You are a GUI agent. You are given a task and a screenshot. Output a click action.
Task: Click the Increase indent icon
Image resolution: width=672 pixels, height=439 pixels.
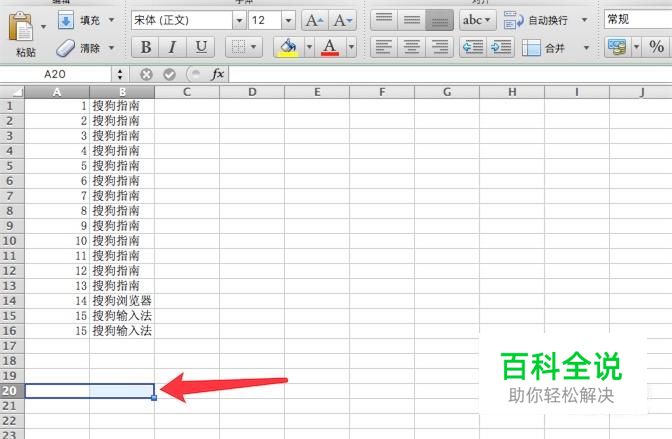(501, 47)
